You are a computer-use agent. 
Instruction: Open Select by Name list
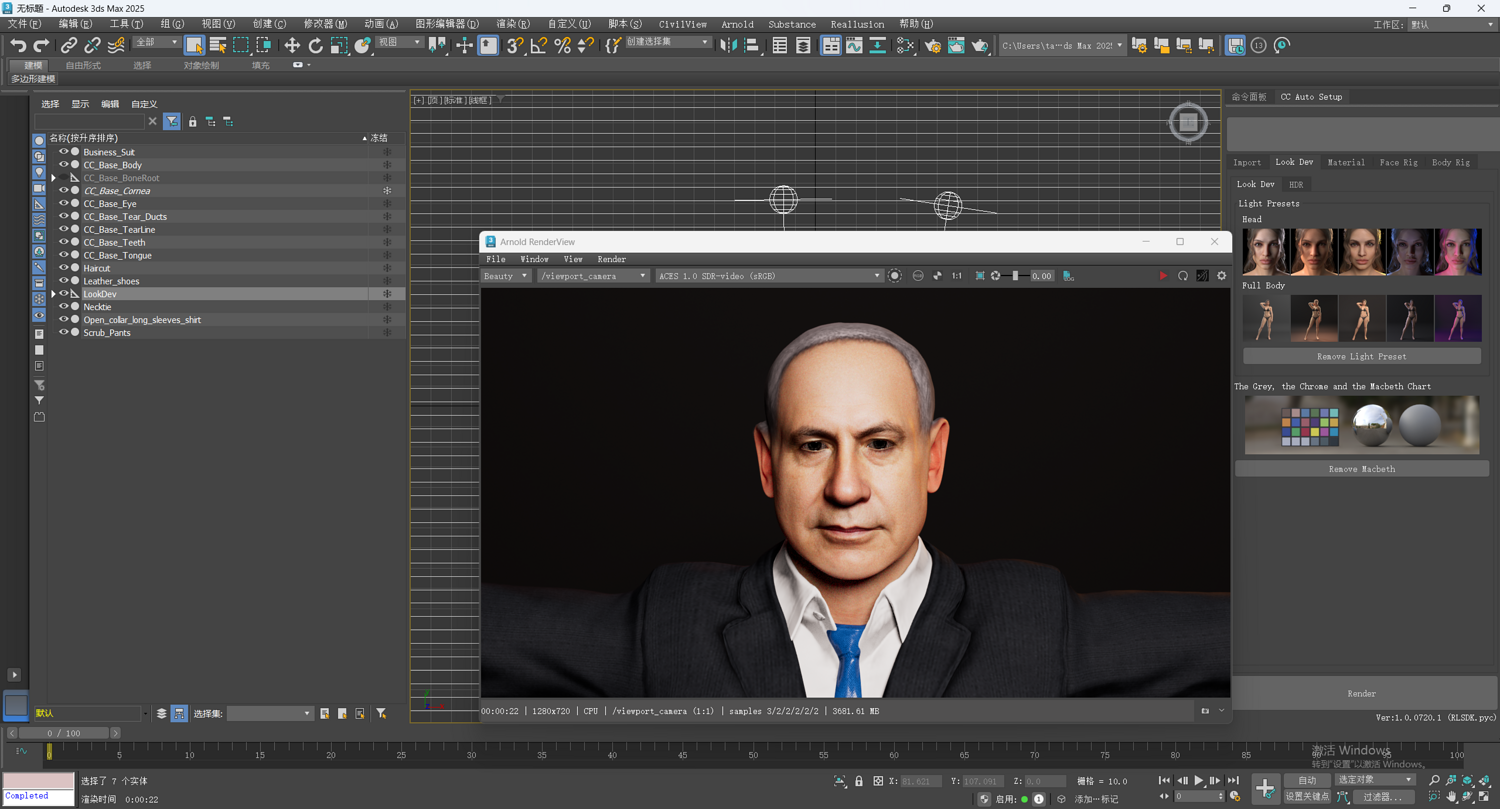[x=218, y=45]
